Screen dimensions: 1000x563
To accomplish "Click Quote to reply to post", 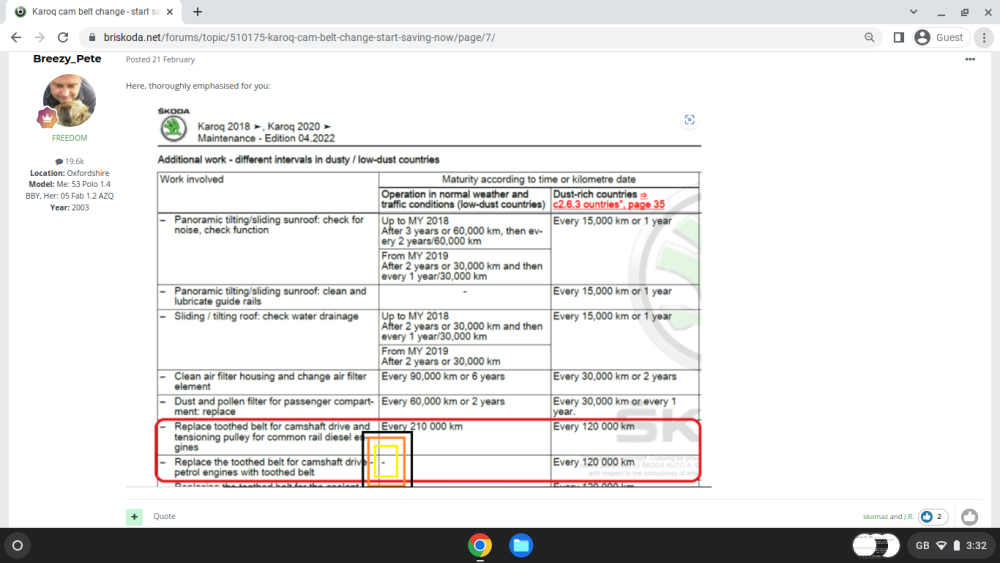I will (x=164, y=516).
